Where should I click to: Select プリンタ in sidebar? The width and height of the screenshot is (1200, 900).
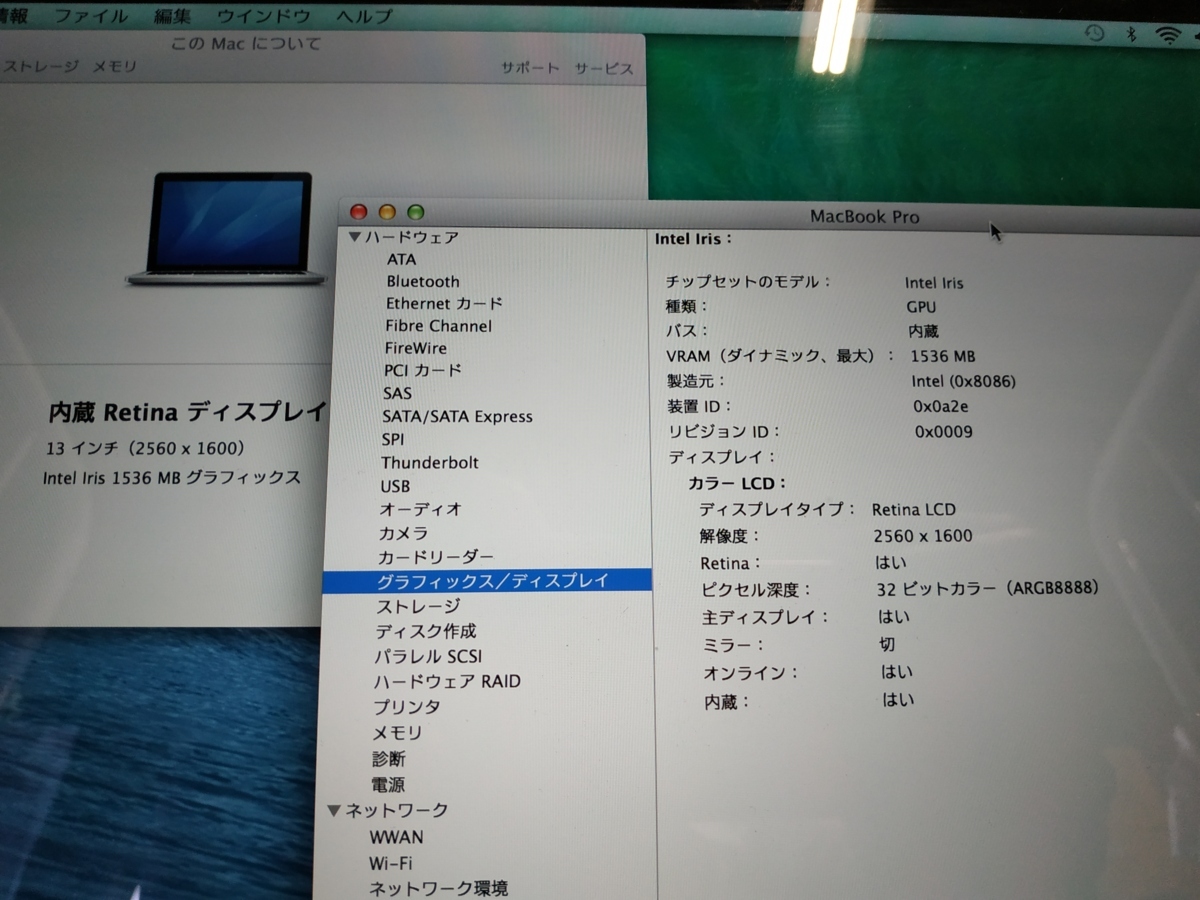(x=406, y=707)
